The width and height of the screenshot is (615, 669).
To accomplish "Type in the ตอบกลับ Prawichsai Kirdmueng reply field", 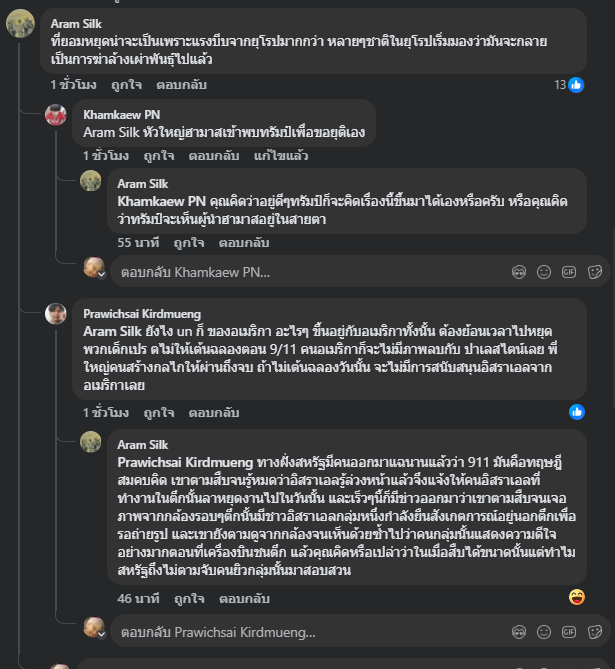I will (300, 632).
